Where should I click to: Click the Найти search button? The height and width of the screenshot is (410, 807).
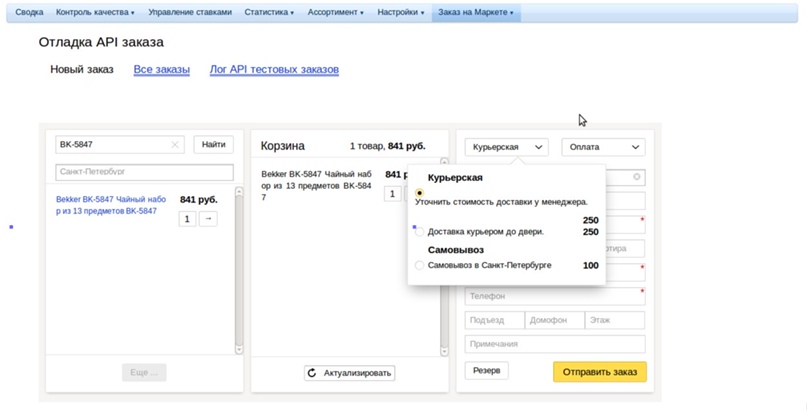click(x=213, y=145)
